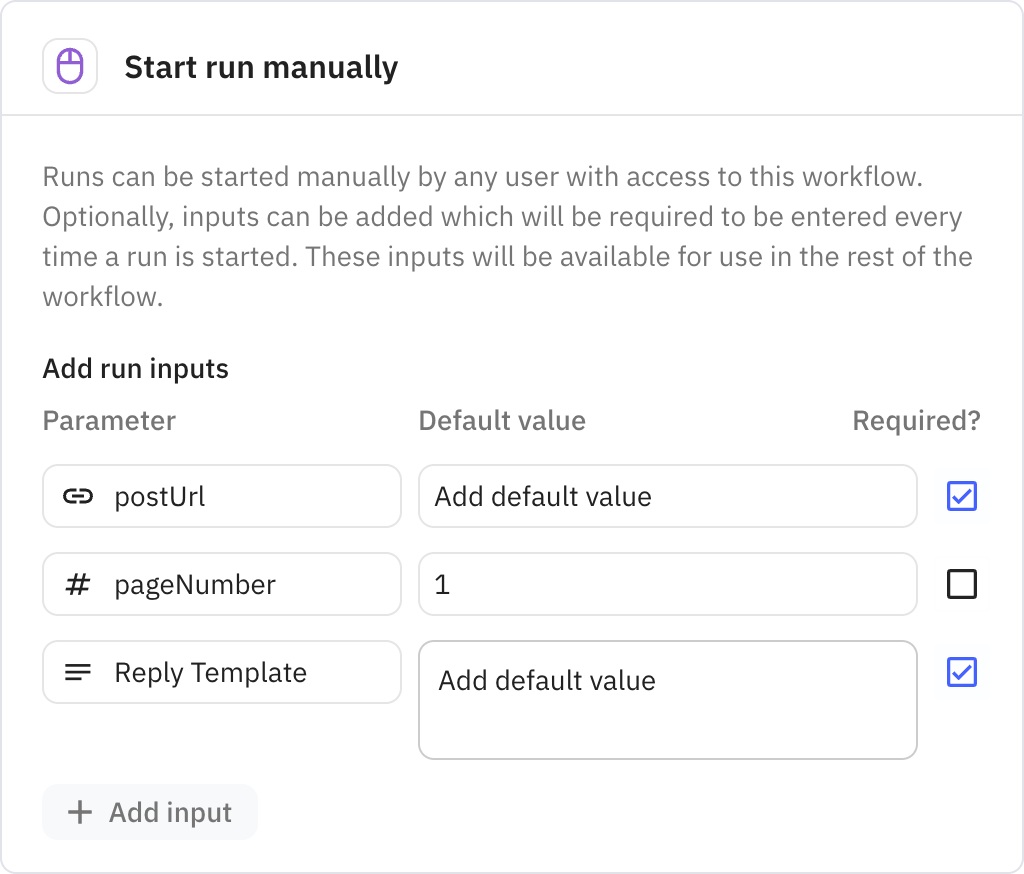Focus the default value field for postUrl
Screen dimensions: 1024x874
coord(667,496)
